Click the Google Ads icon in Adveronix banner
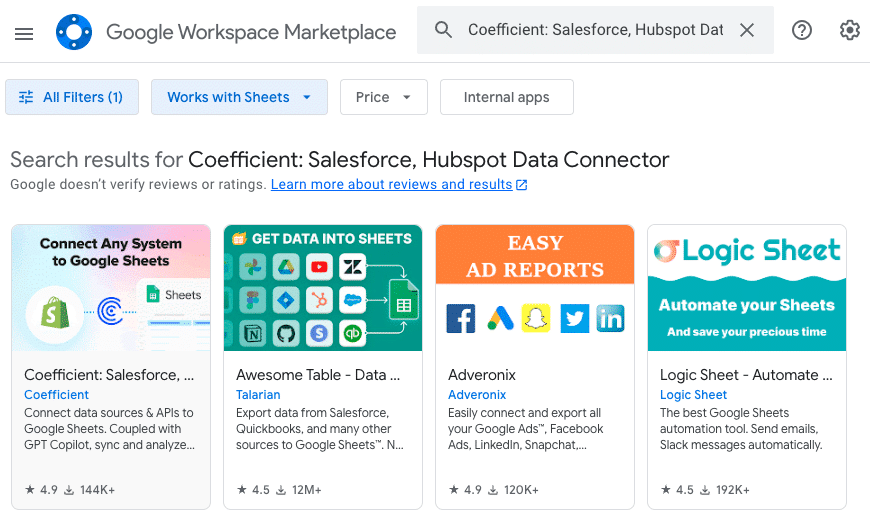This screenshot has width=870, height=529. (x=500, y=319)
